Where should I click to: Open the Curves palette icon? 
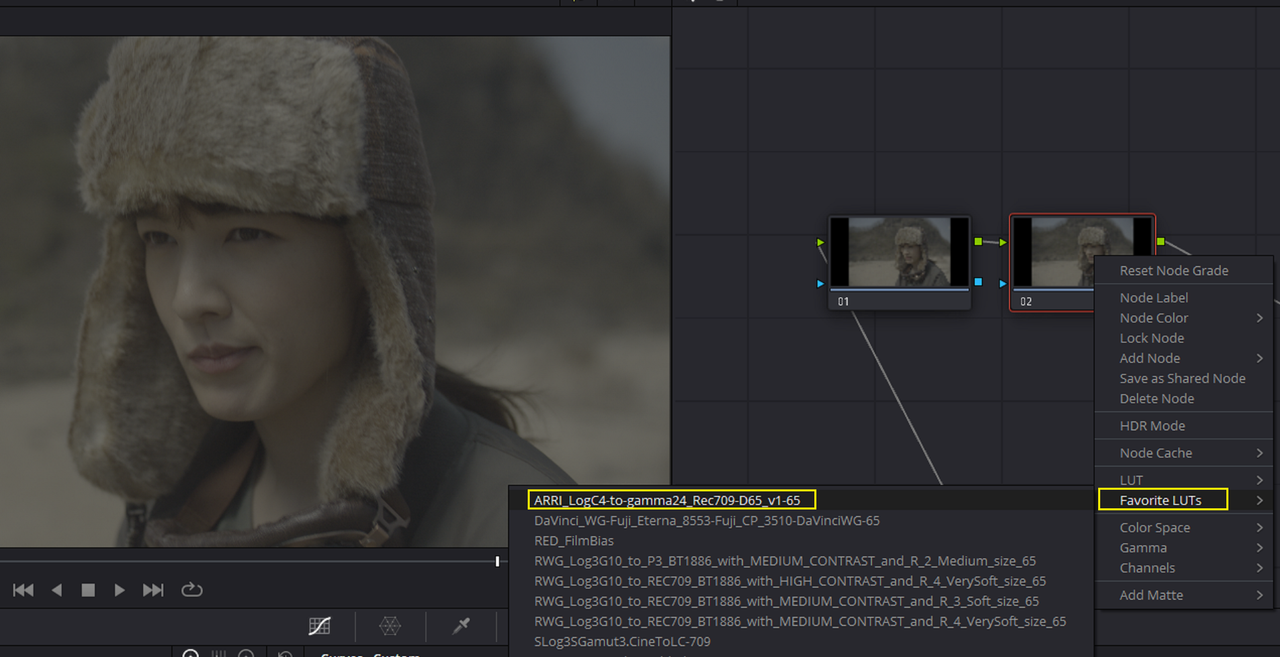pos(319,626)
